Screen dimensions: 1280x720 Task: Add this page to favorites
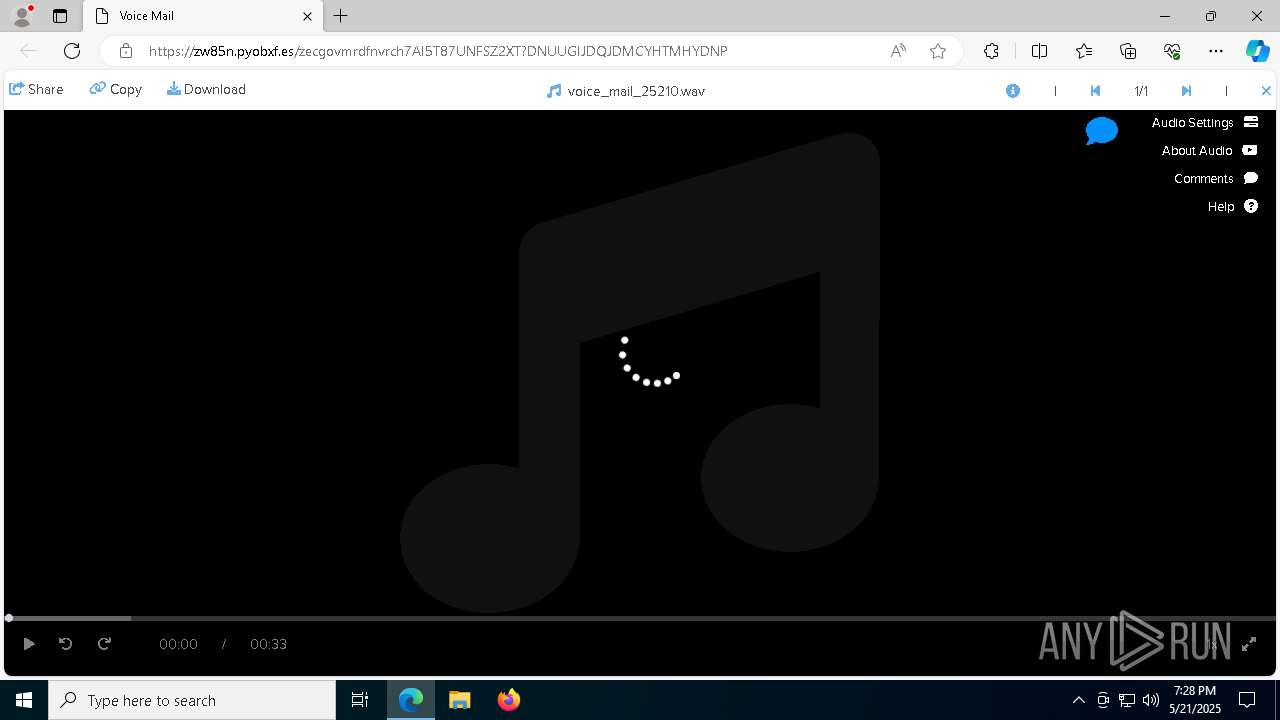tap(938, 51)
